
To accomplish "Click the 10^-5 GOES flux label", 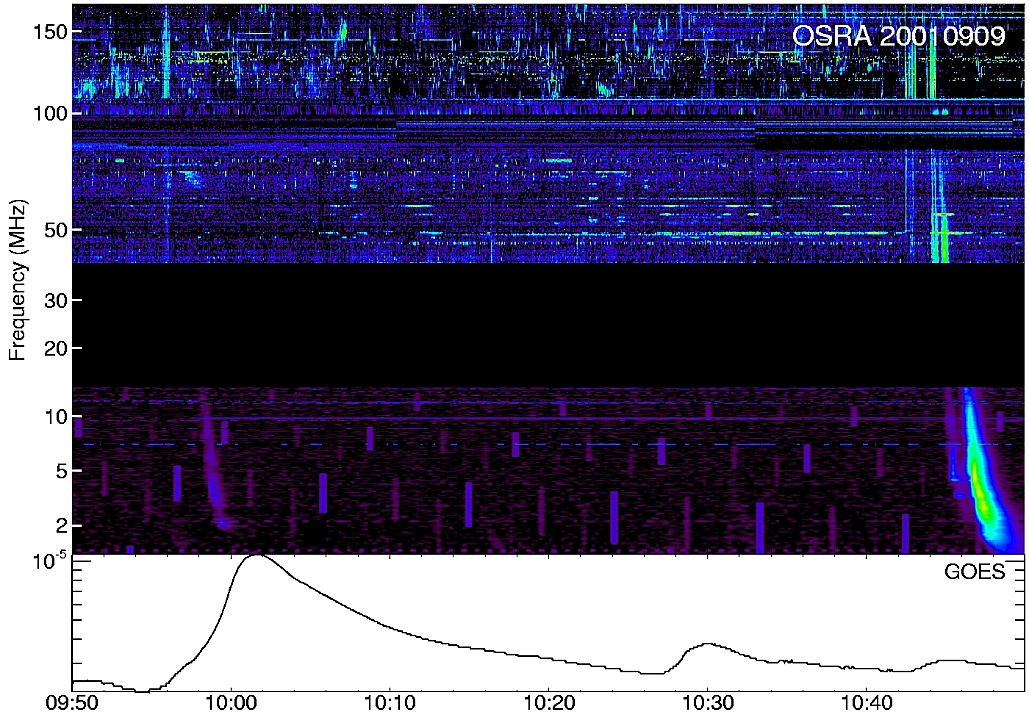I will [50, 561].
